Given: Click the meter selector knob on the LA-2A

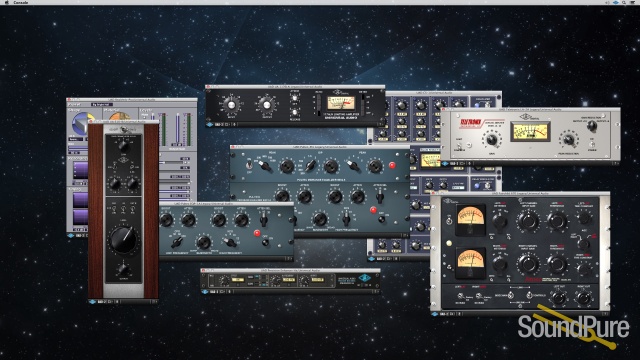Looking at the screenshot, I should (x=591, y=126).
